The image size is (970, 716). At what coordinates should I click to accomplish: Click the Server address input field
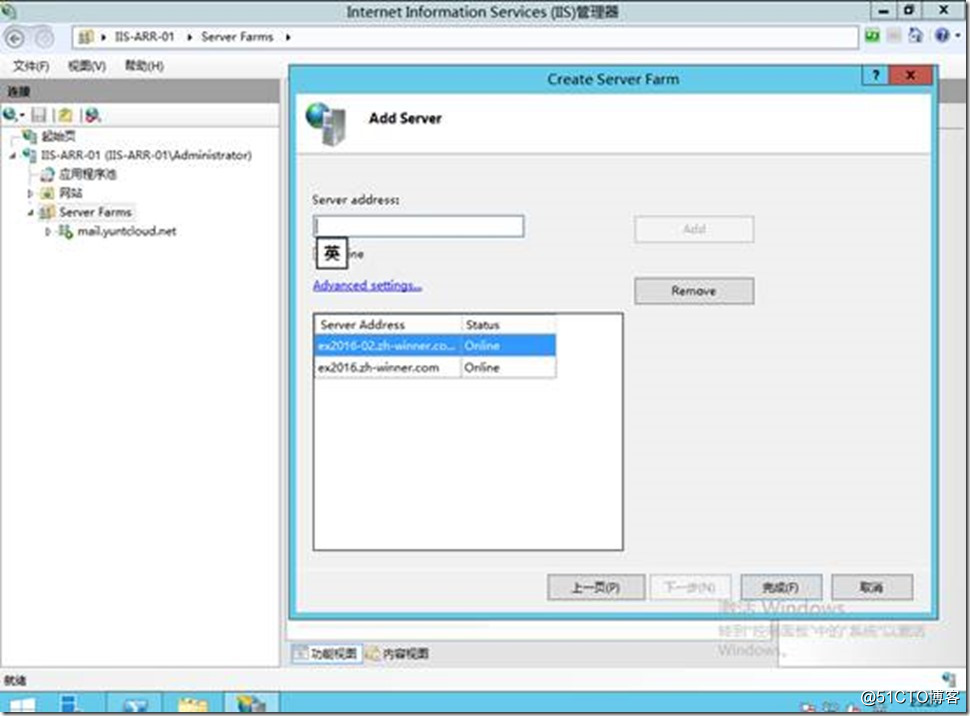(419, 226)
